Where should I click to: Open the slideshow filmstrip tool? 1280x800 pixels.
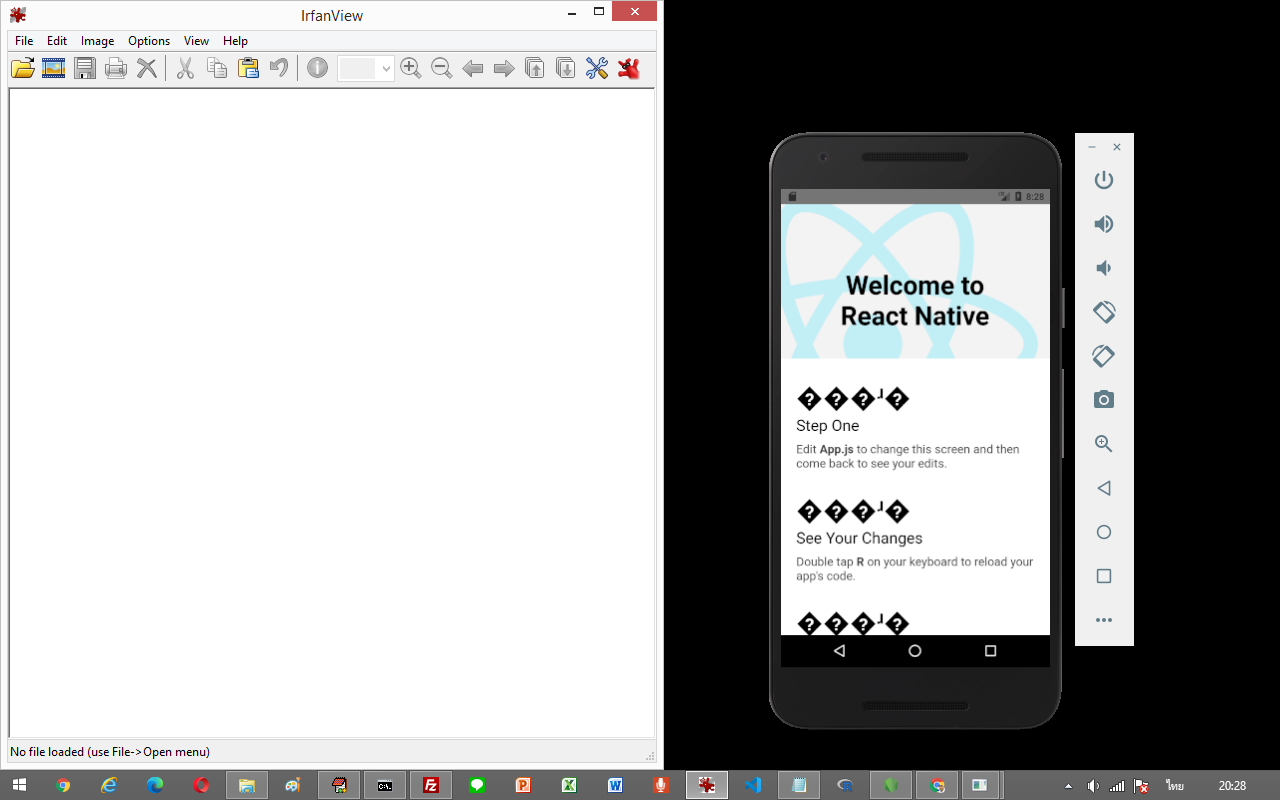(53, 68)
